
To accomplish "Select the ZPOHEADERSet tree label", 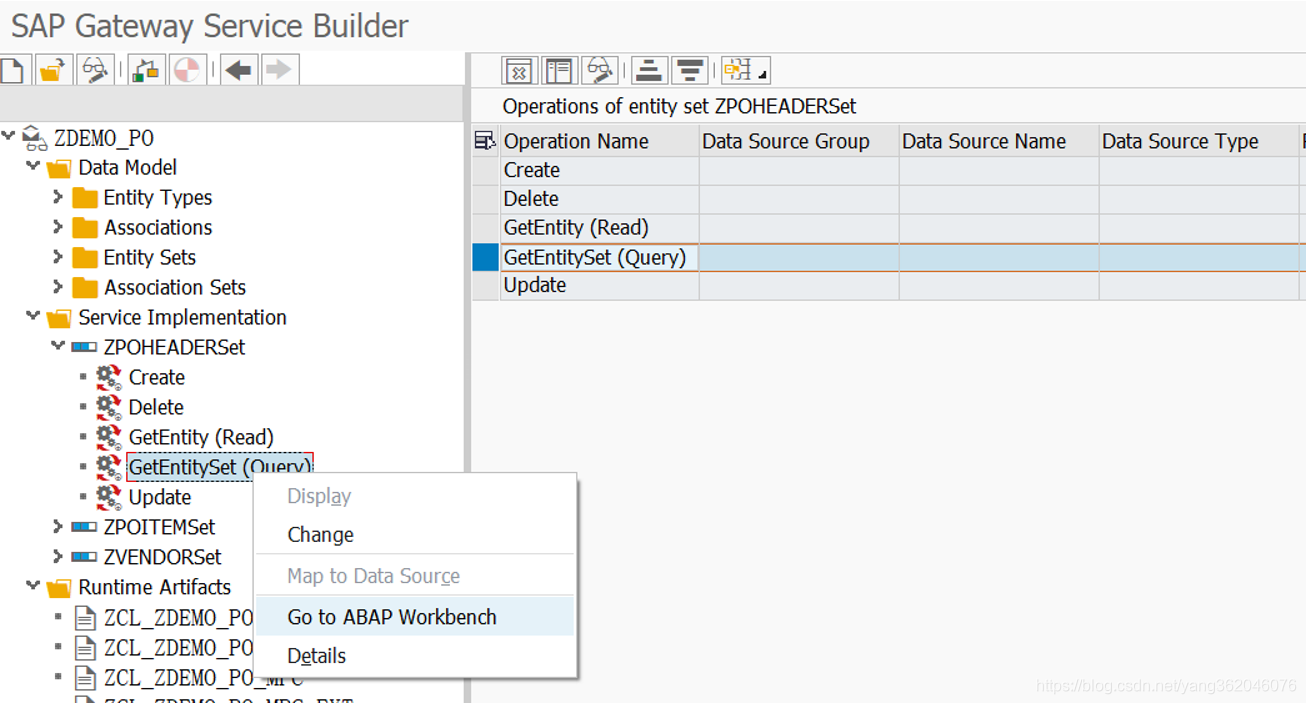I will (174, 347).
